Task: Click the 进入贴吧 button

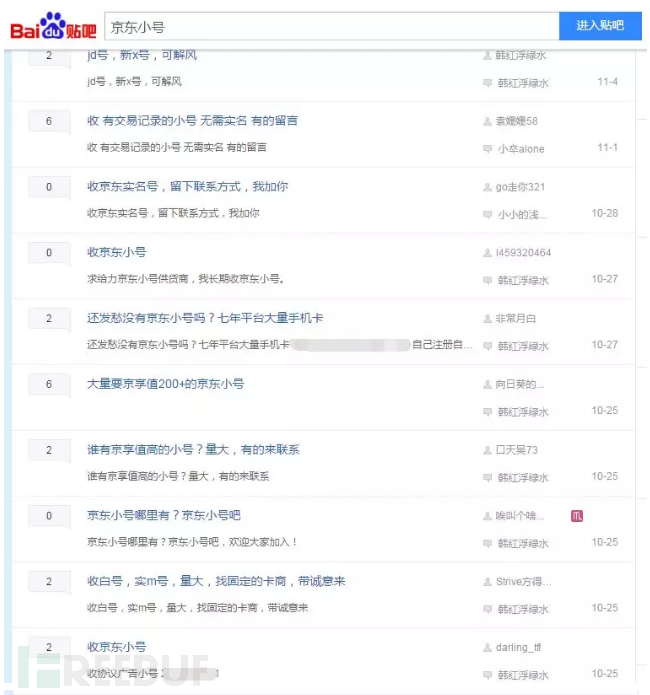Action: 600,26
